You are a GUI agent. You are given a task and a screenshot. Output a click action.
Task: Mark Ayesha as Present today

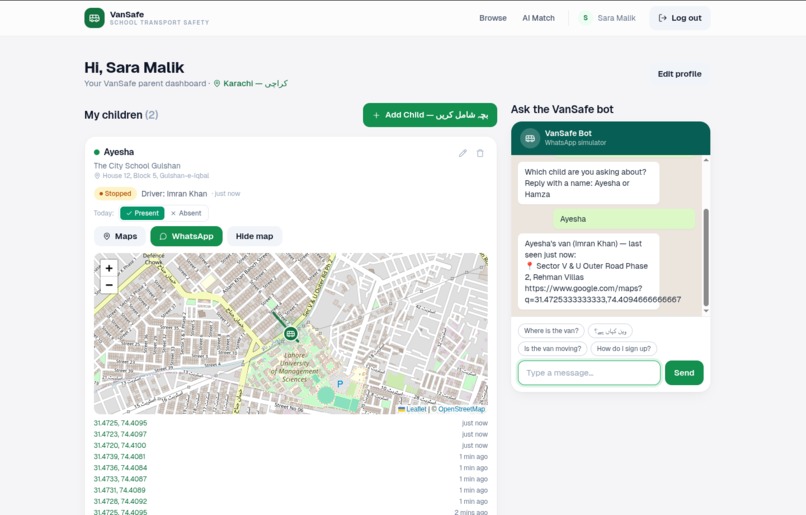142,213
